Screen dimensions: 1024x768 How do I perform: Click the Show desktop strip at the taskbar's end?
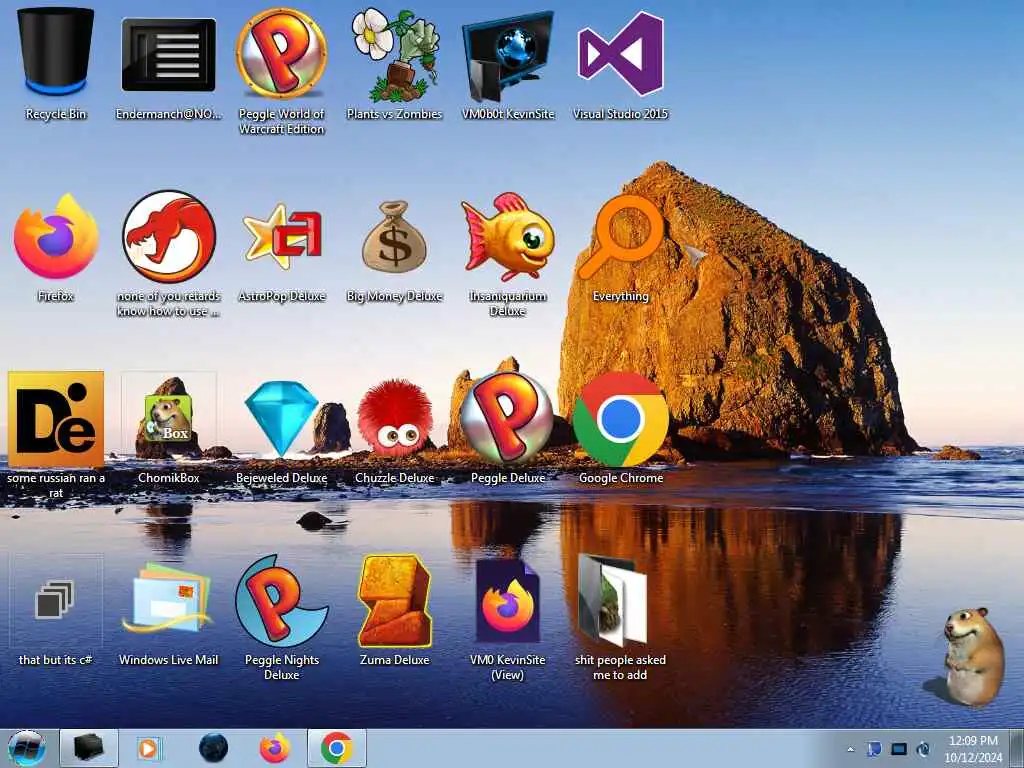[1017, 748]
